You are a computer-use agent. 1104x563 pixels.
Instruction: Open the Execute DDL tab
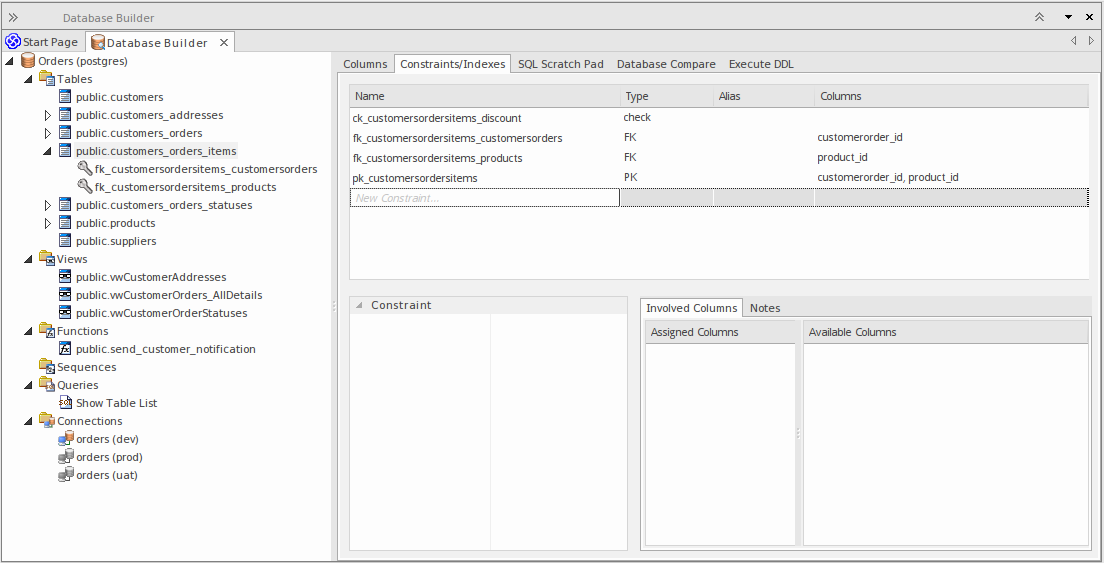[761, 64]
